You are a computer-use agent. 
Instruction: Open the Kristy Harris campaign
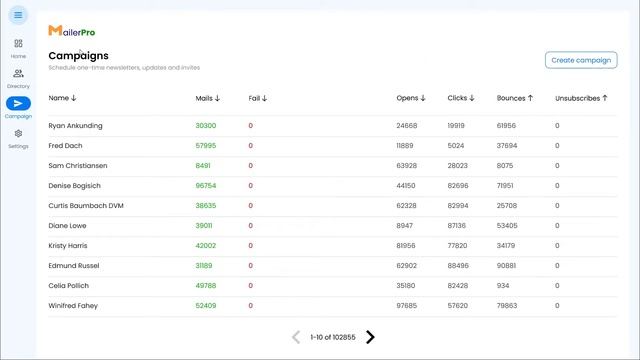tap(68, 246)
